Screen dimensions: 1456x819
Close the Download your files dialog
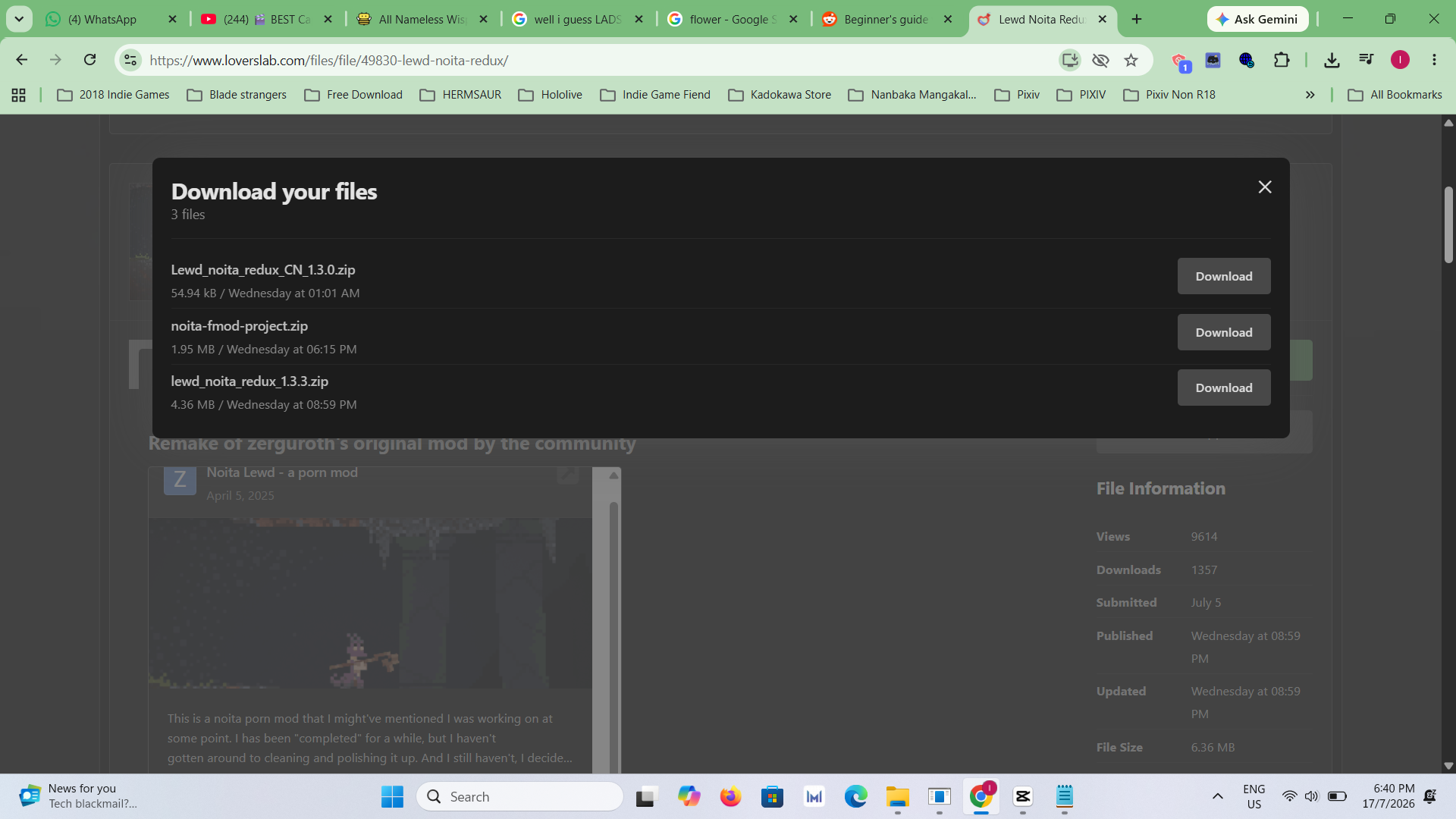(x=1264, y=187)
